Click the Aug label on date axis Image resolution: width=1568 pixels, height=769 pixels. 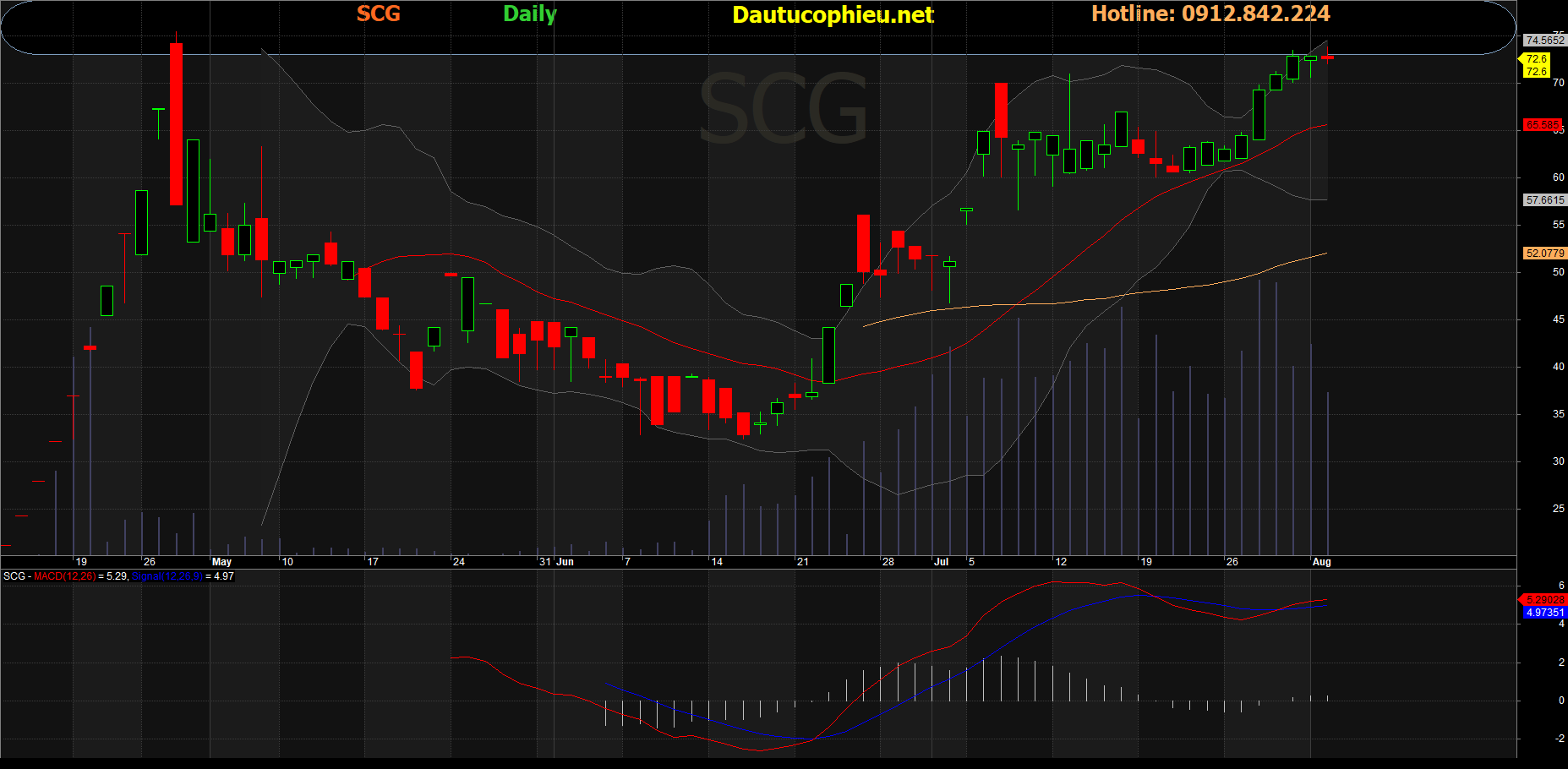click(1321, 562)
